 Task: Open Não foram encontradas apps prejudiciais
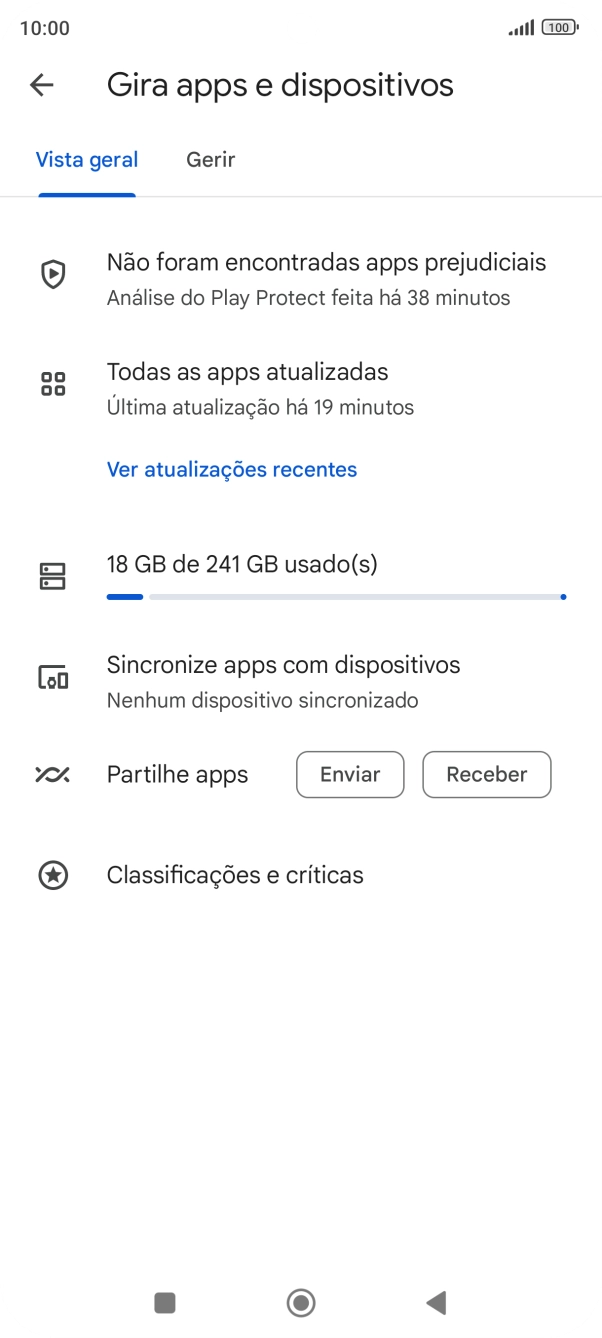pos(326,278)
